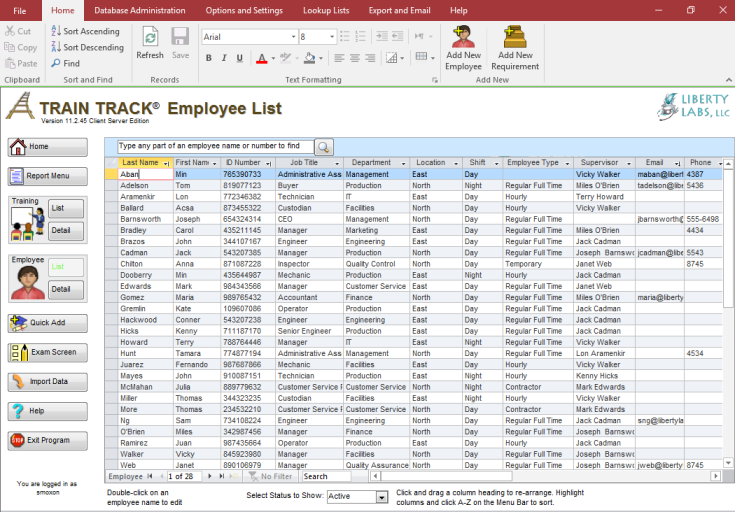Screen dimensions: 735x512
Task: Expand the Job Title column filter
Action: coord(337,163)
